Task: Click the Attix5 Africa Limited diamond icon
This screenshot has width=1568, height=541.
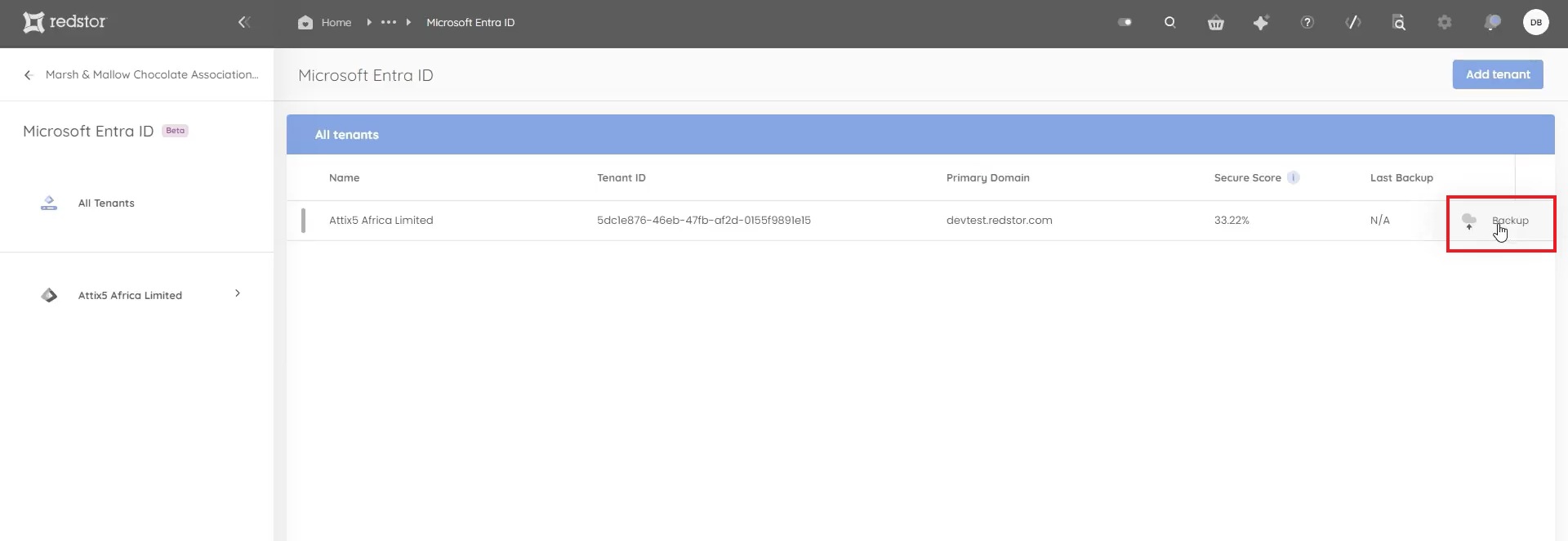Action: pyautogui.click(x=49, y=295)
